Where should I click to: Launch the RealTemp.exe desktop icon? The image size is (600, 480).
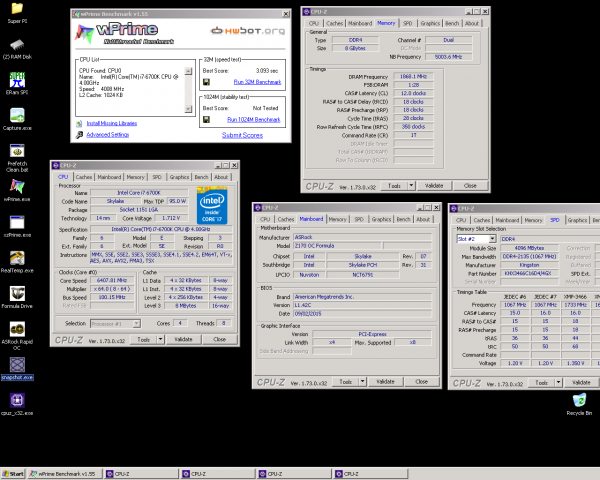pos(17,258)
